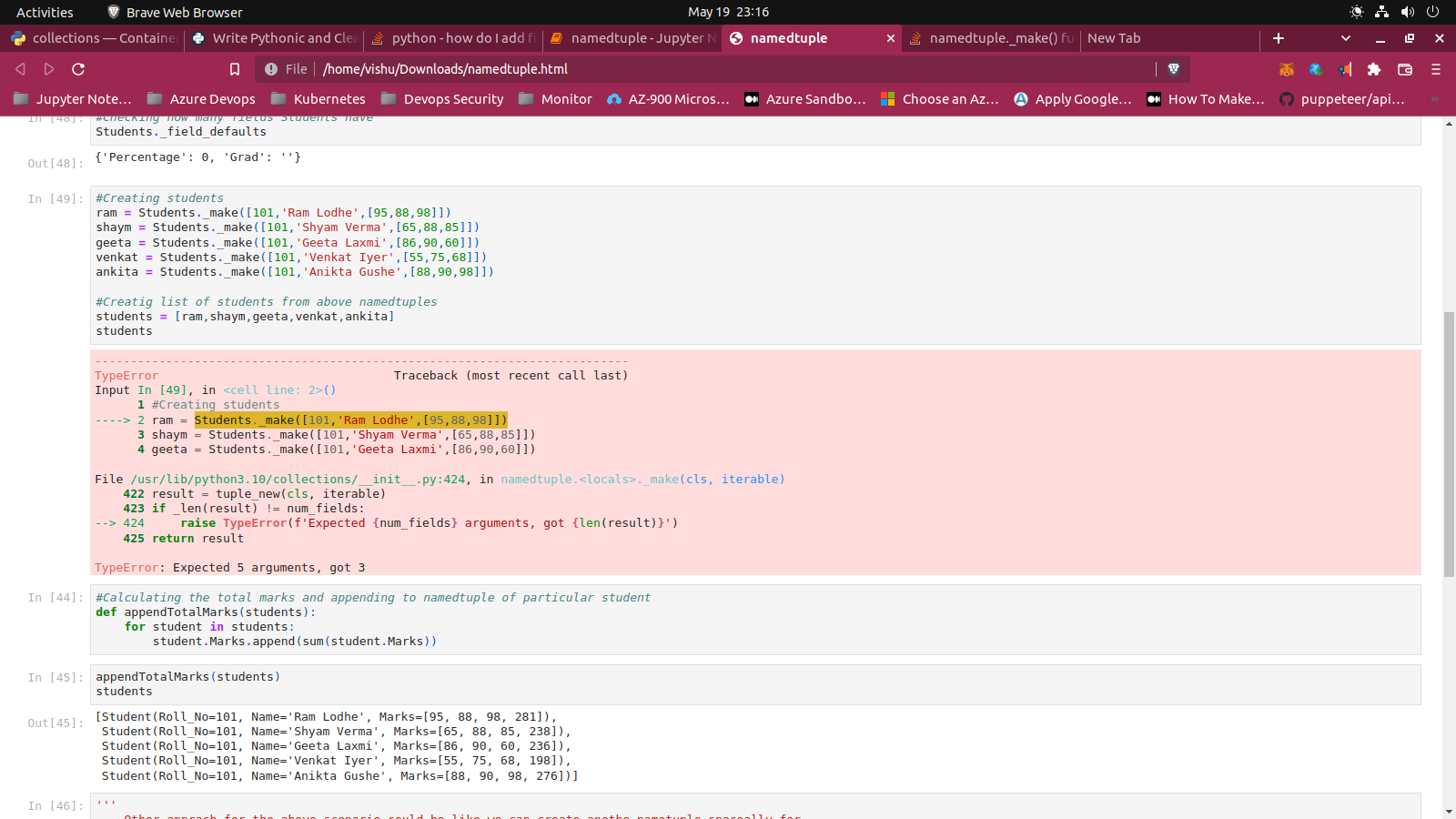Open the network status tray icon
This screenshot has height=819, width=1456.
[x=1381, y=12]
